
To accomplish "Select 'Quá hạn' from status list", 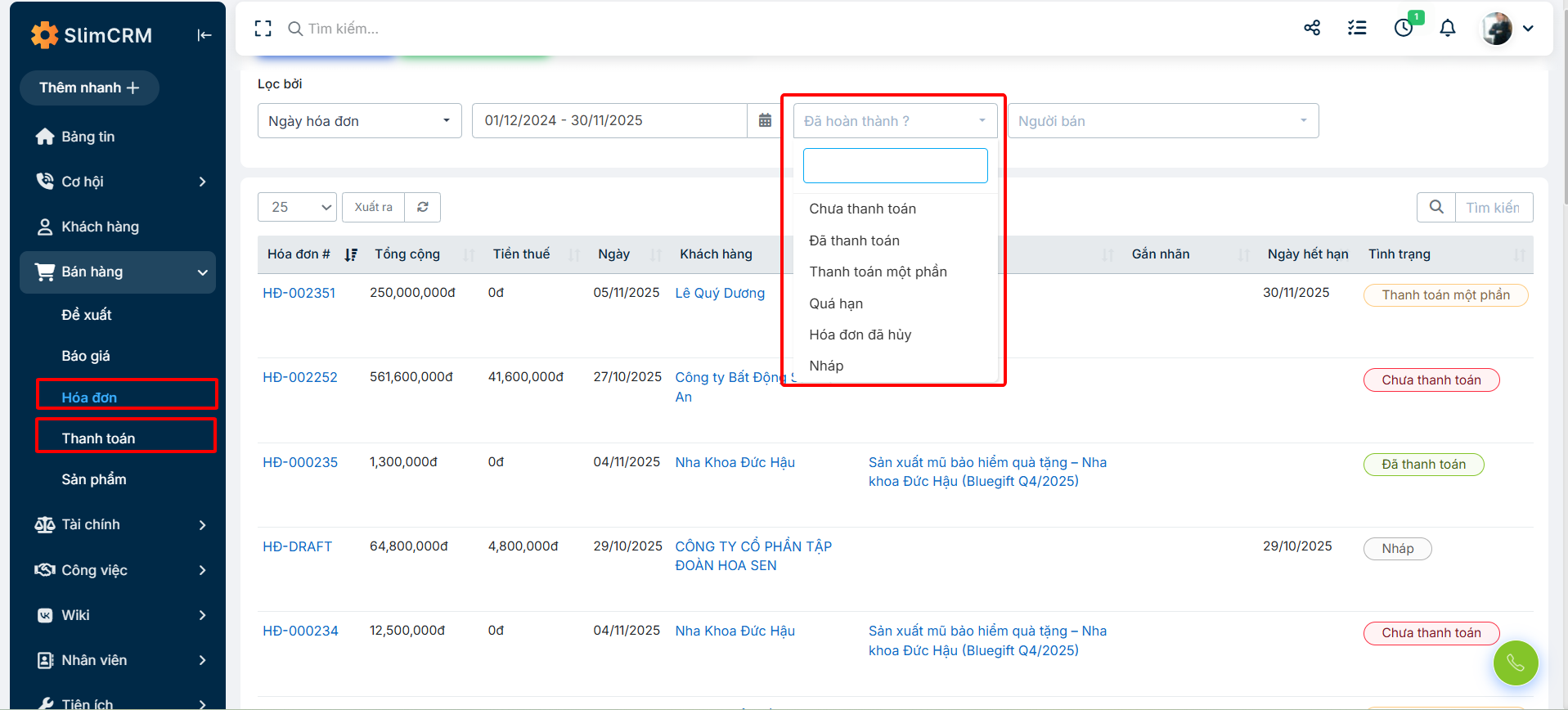I will (836, 303).
